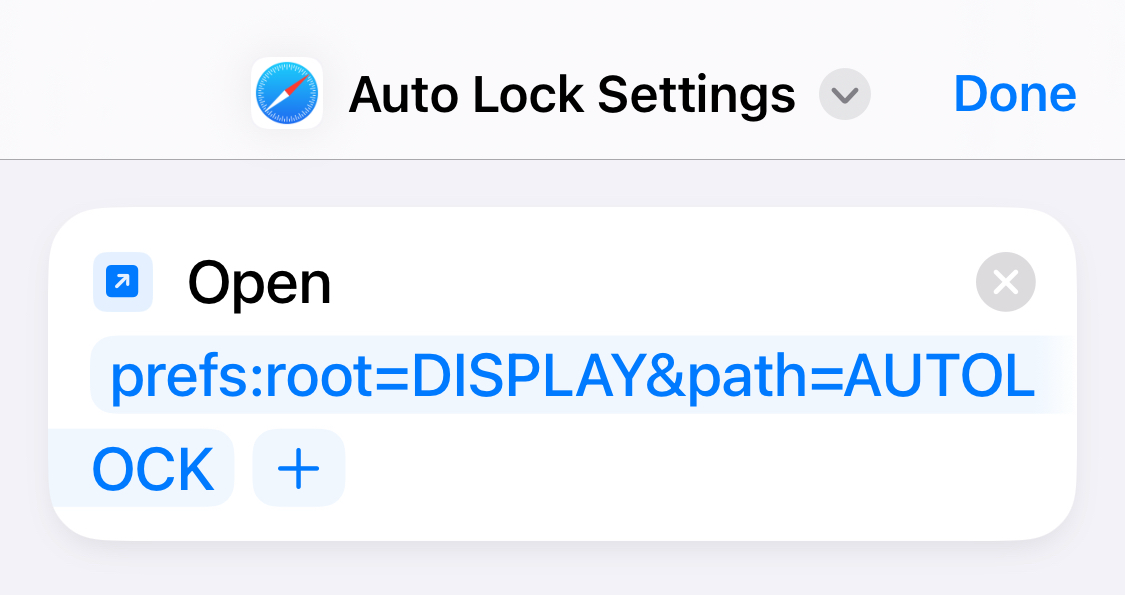This screenshot has width=1125, height=595.
Task: Click the gray background below the action card
Action: point(562,569)
